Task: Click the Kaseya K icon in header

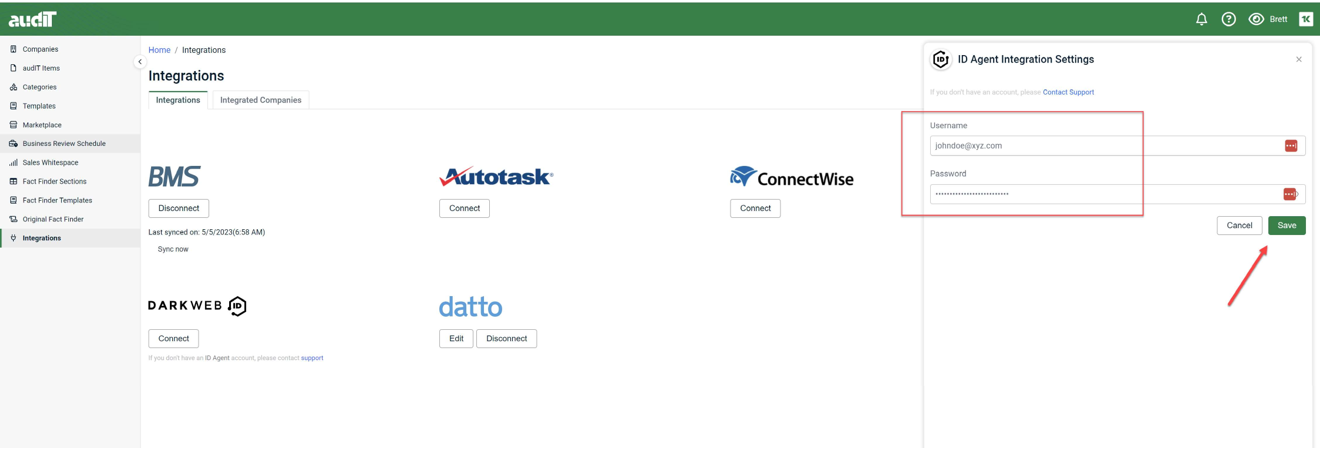Action: (x=1306, y=19)
